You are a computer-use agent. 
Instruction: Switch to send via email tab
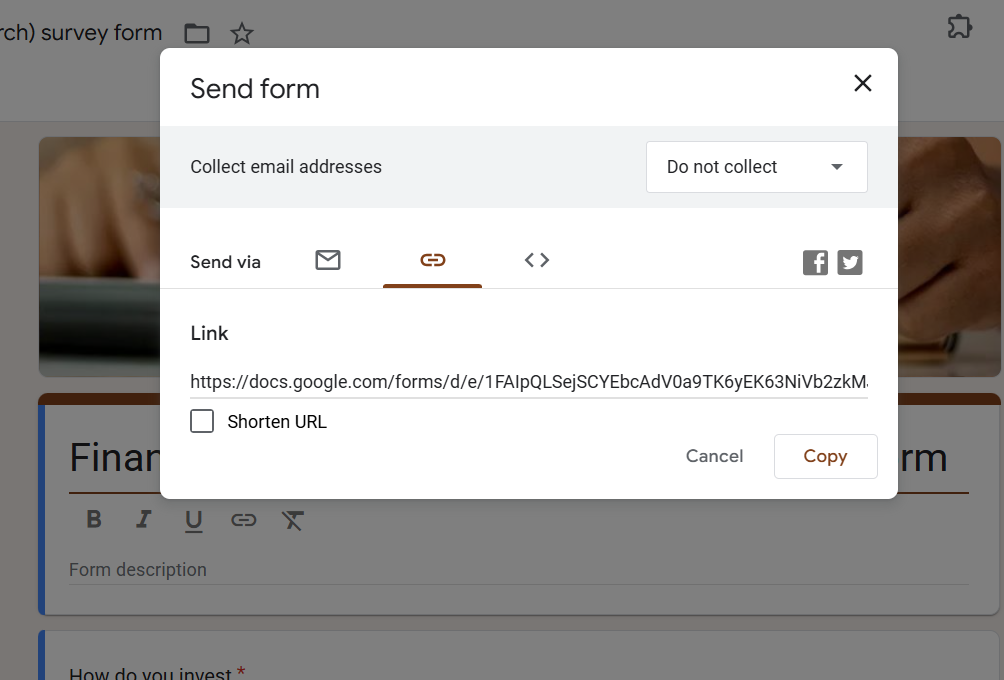(x=328, y=261)
